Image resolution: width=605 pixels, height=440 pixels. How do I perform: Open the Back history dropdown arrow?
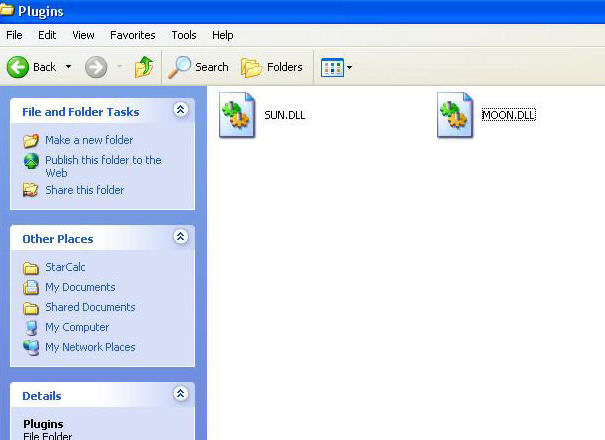click(x=68, y=67)
